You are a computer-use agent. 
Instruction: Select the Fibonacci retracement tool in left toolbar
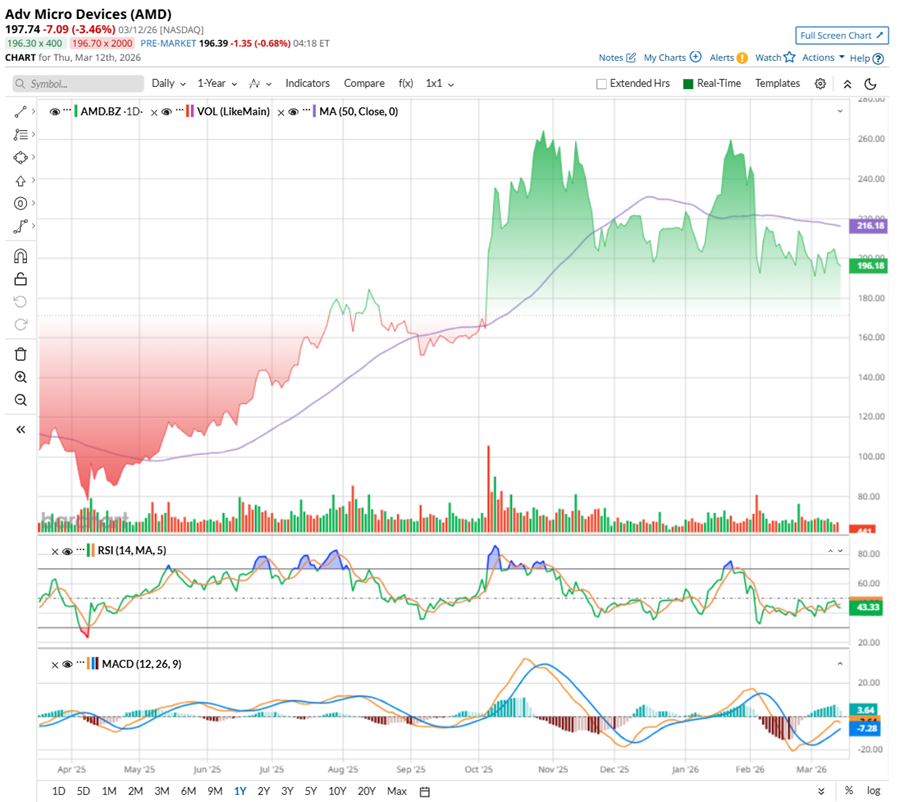click(x=21, y=135)
